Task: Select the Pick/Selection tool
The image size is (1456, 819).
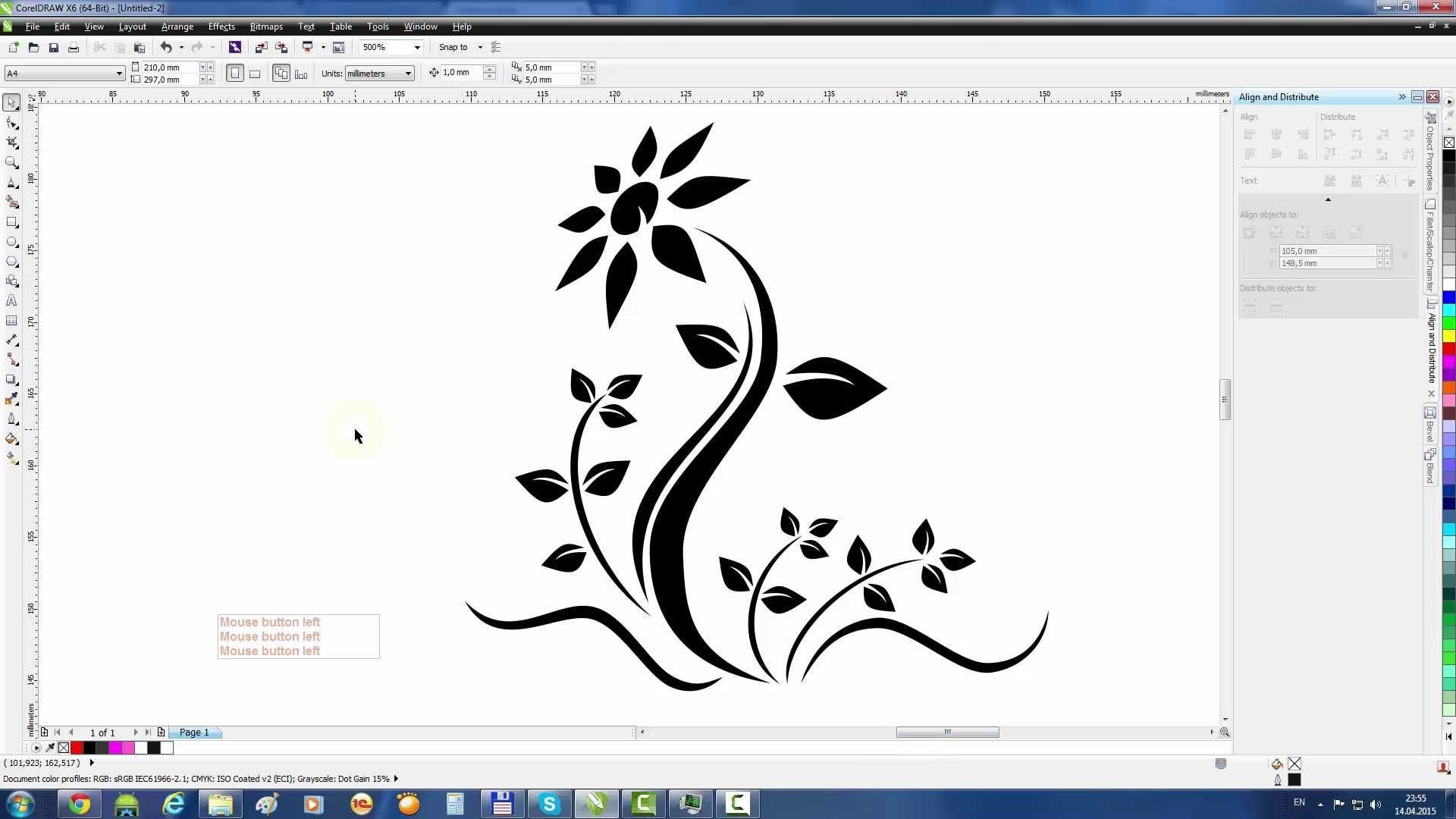Action: tap(13, 102)
